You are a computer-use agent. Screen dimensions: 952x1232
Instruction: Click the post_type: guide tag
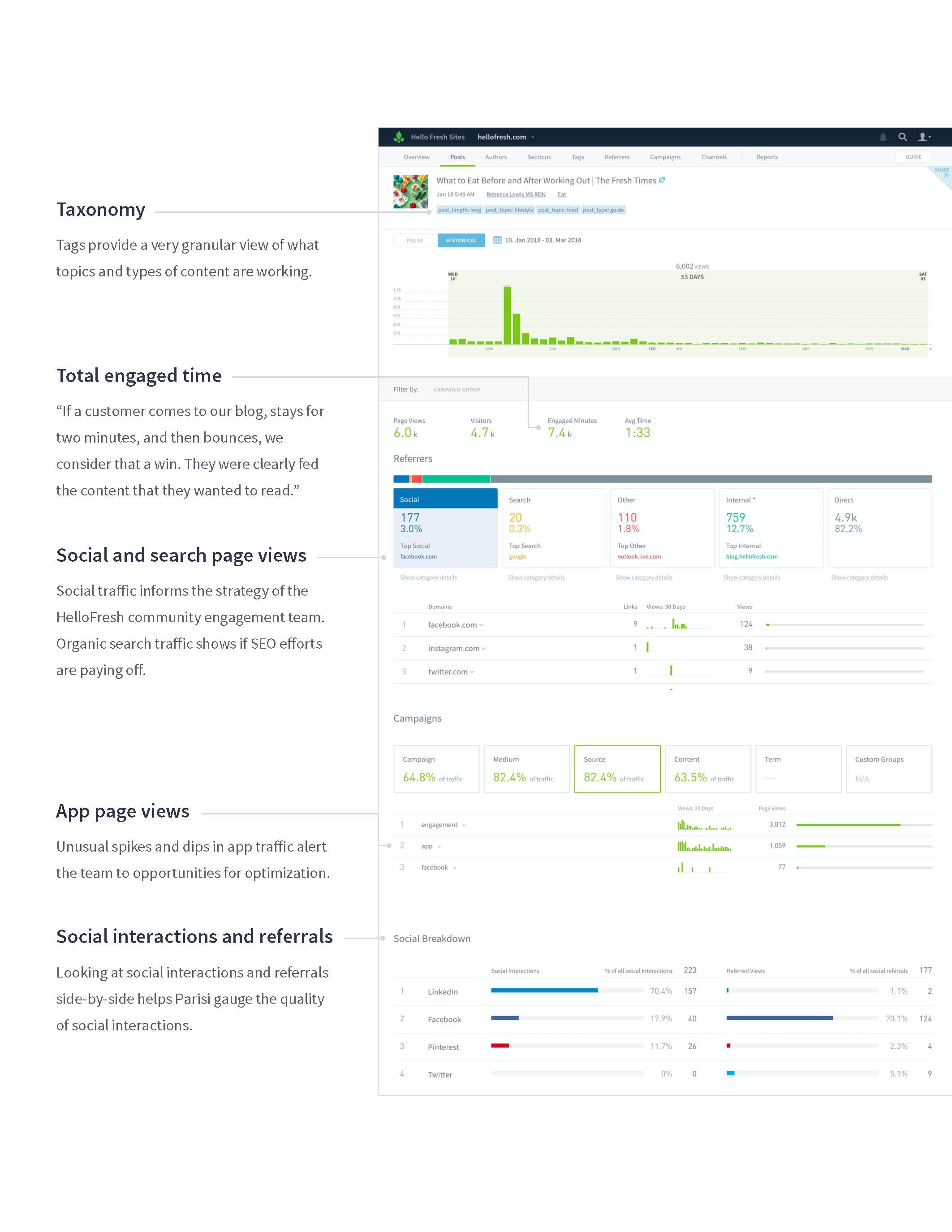tap(603, 210)
